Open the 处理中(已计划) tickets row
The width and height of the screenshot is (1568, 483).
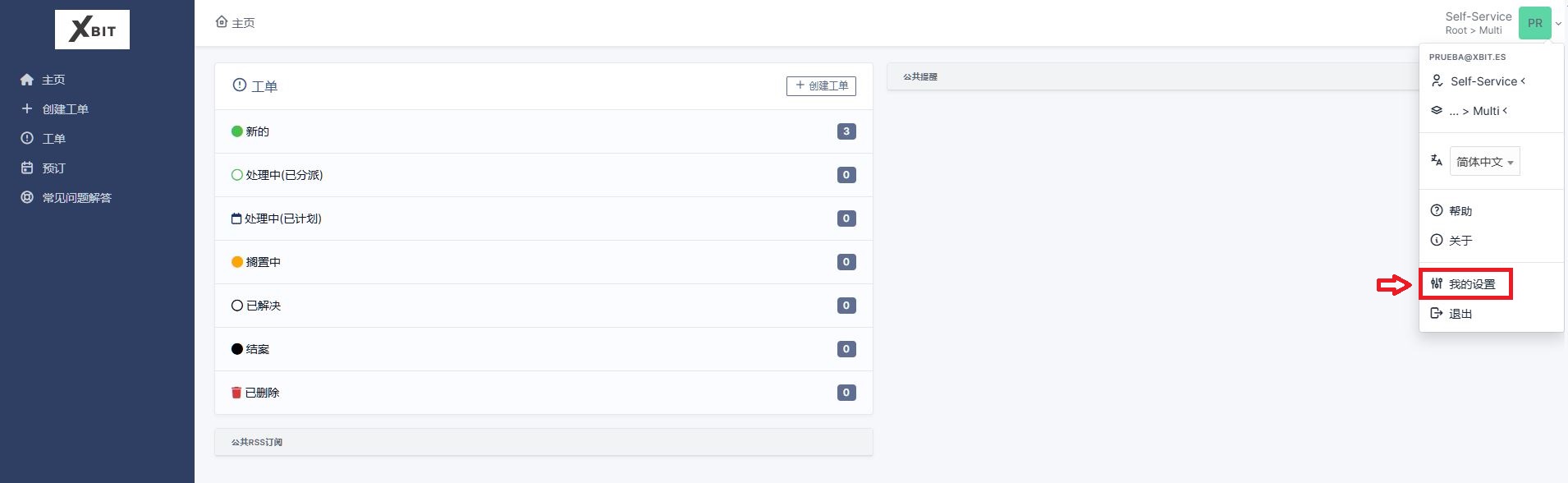point(543,218)
